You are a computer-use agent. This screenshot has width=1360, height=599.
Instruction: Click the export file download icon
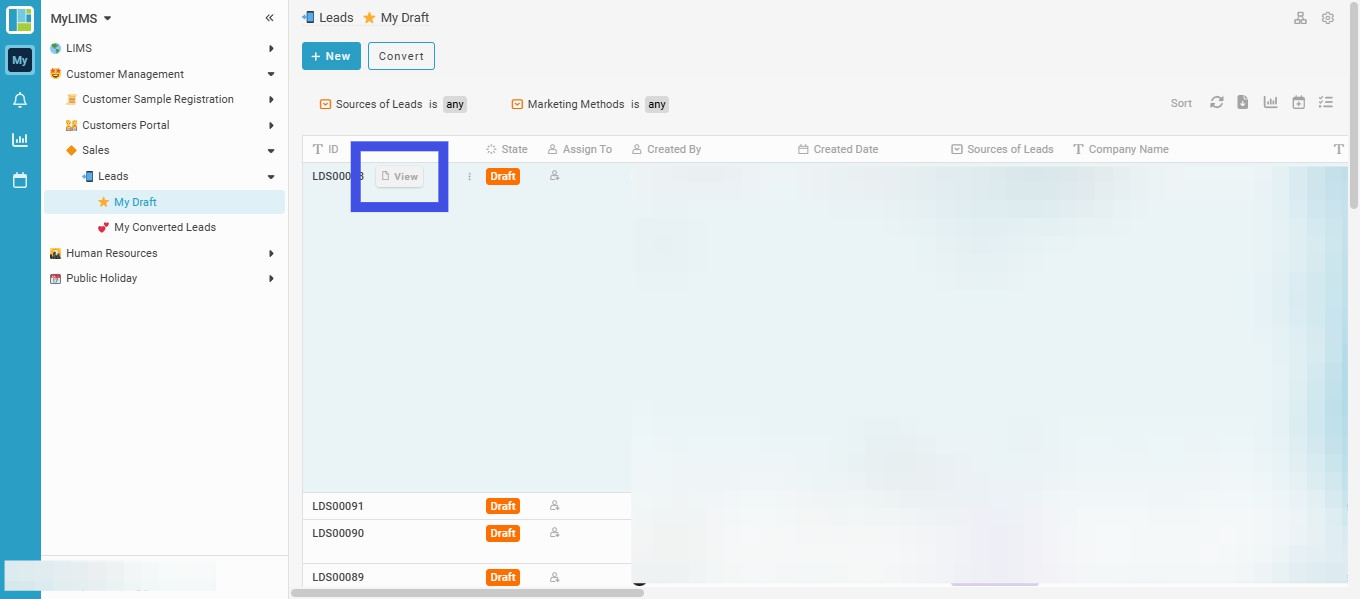click(1243, 102)
